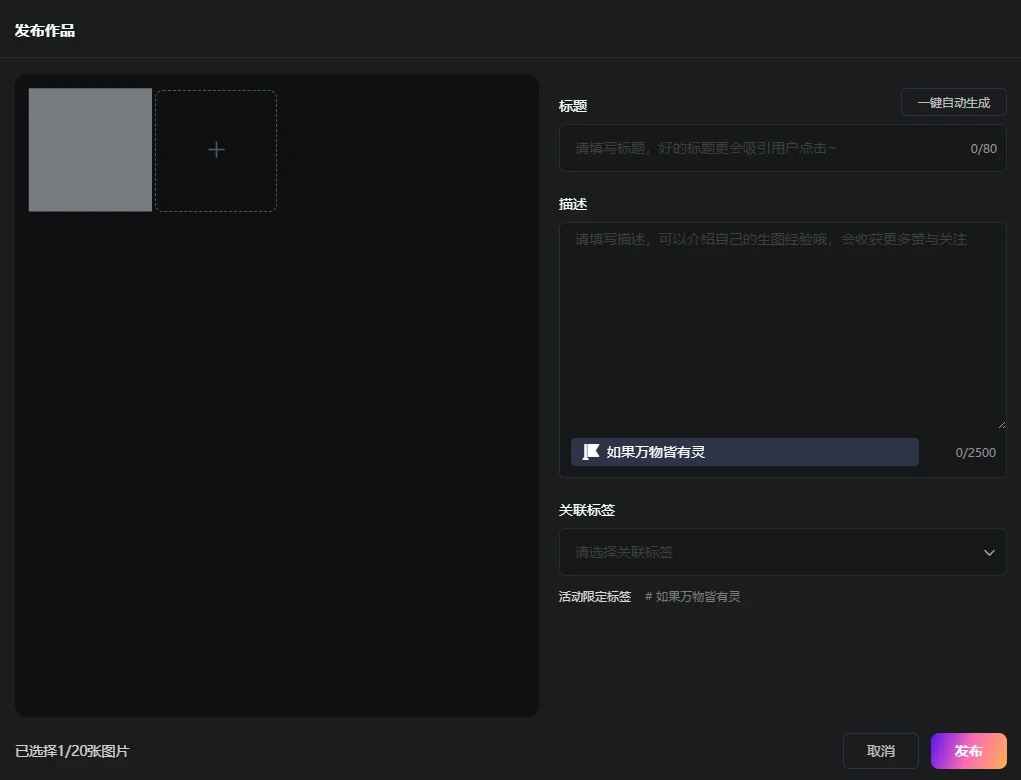Click the description box resize handle
The image size is (1021, 780).
coord(1001,424)
